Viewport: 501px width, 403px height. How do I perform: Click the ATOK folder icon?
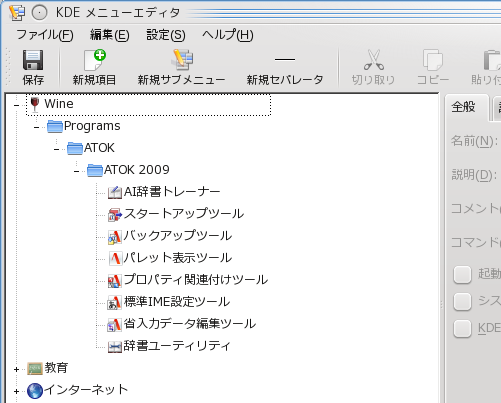pos(75,148)
